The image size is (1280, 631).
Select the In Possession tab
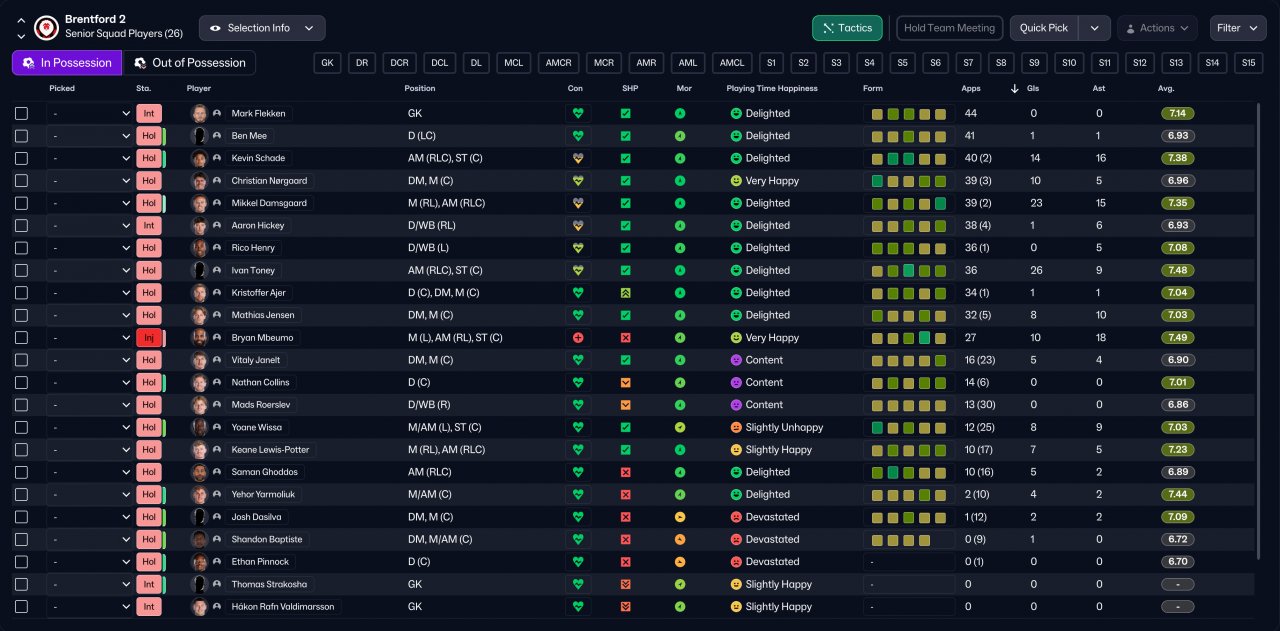click(67, 63)
